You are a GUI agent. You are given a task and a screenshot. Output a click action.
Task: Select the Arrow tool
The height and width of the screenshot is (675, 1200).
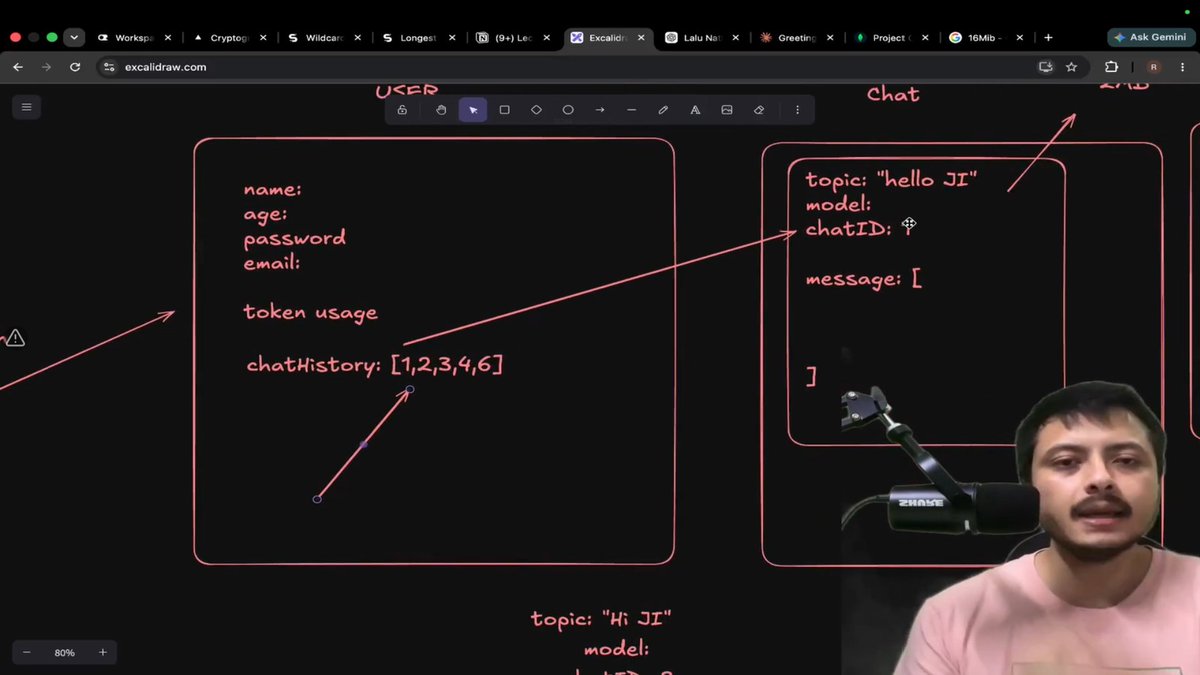click(x=600, y=110)
